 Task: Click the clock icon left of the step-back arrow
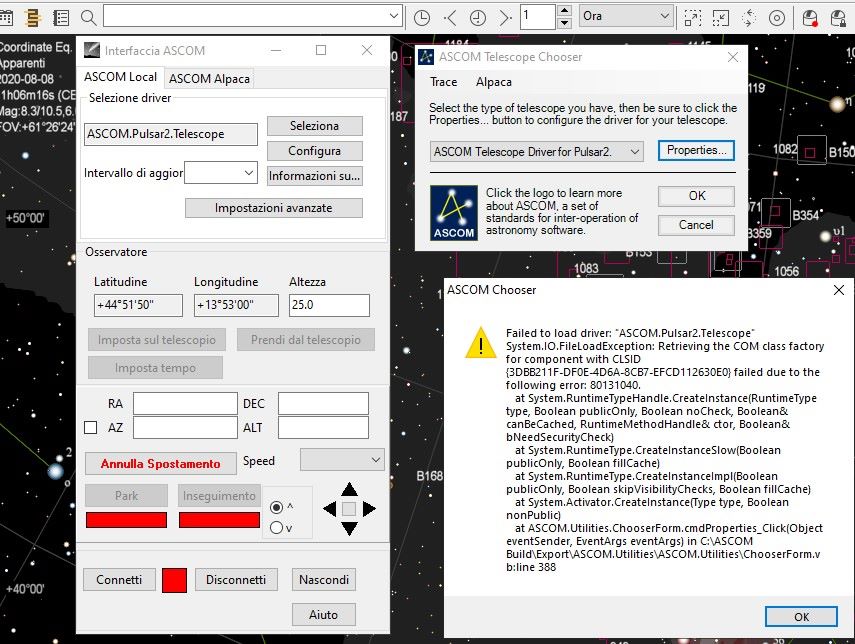(x=422, y=18)
